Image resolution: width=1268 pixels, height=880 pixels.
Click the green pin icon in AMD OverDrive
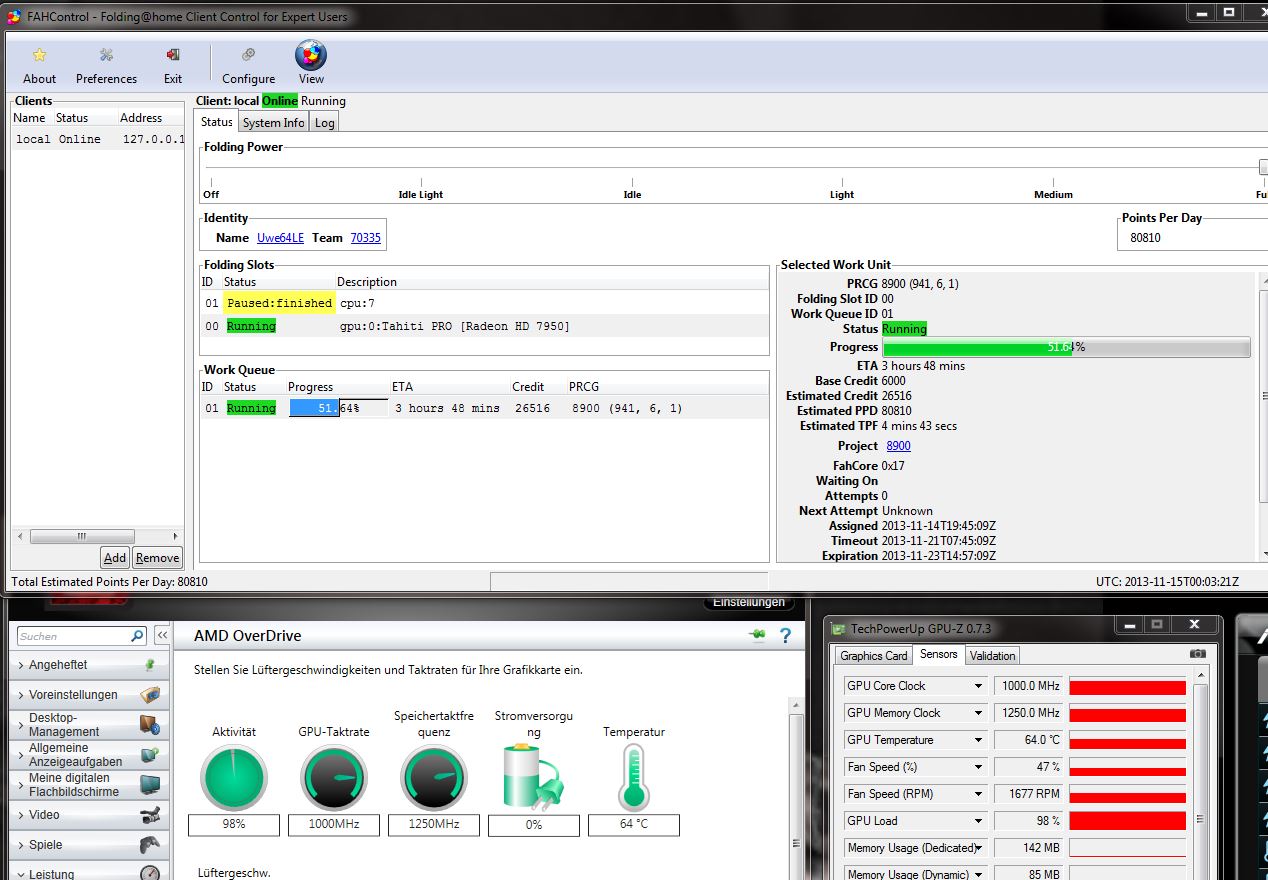757,635
